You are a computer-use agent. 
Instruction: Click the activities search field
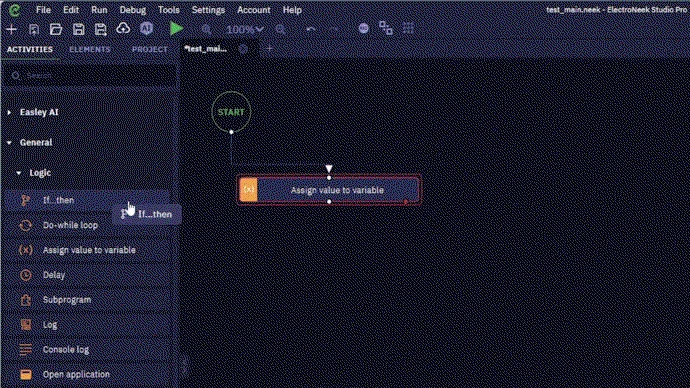pos(90,76)
